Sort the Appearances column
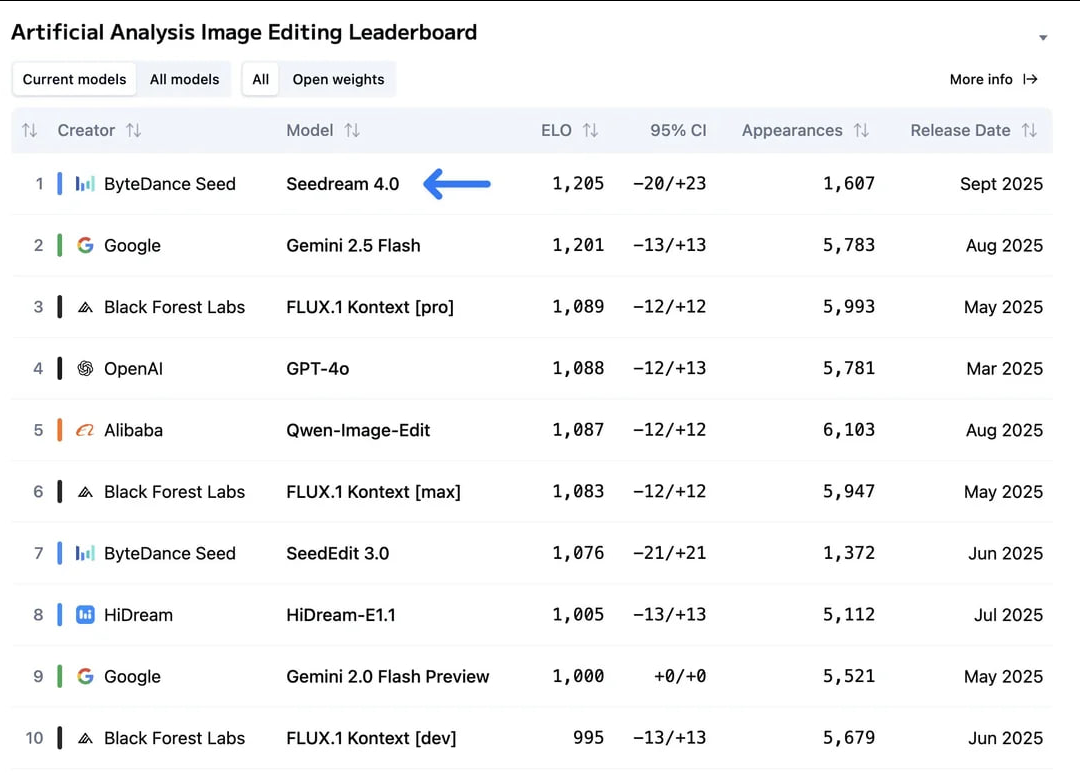 click(861, 130)
